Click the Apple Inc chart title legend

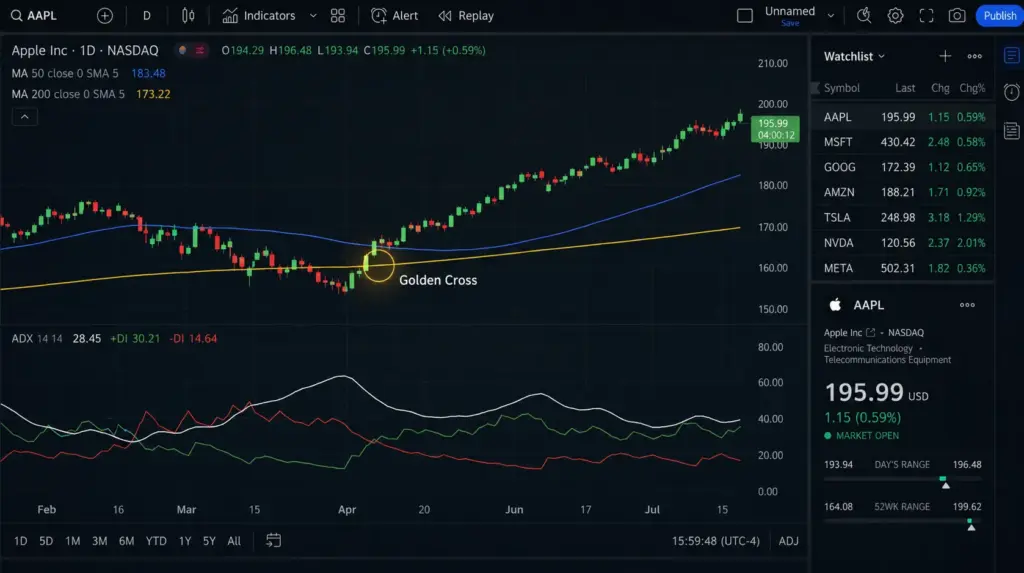point(85,50)
